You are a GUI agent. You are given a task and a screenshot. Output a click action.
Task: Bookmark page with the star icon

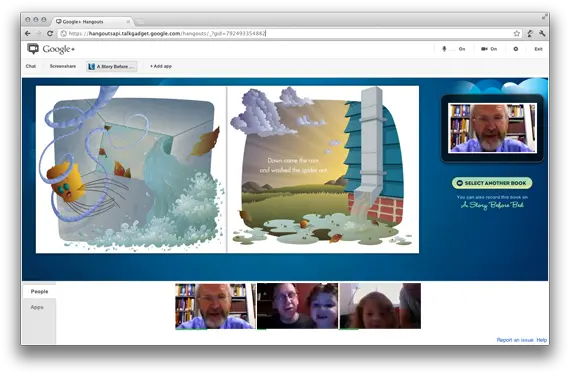pyautogui.click(x=517, y=33)
